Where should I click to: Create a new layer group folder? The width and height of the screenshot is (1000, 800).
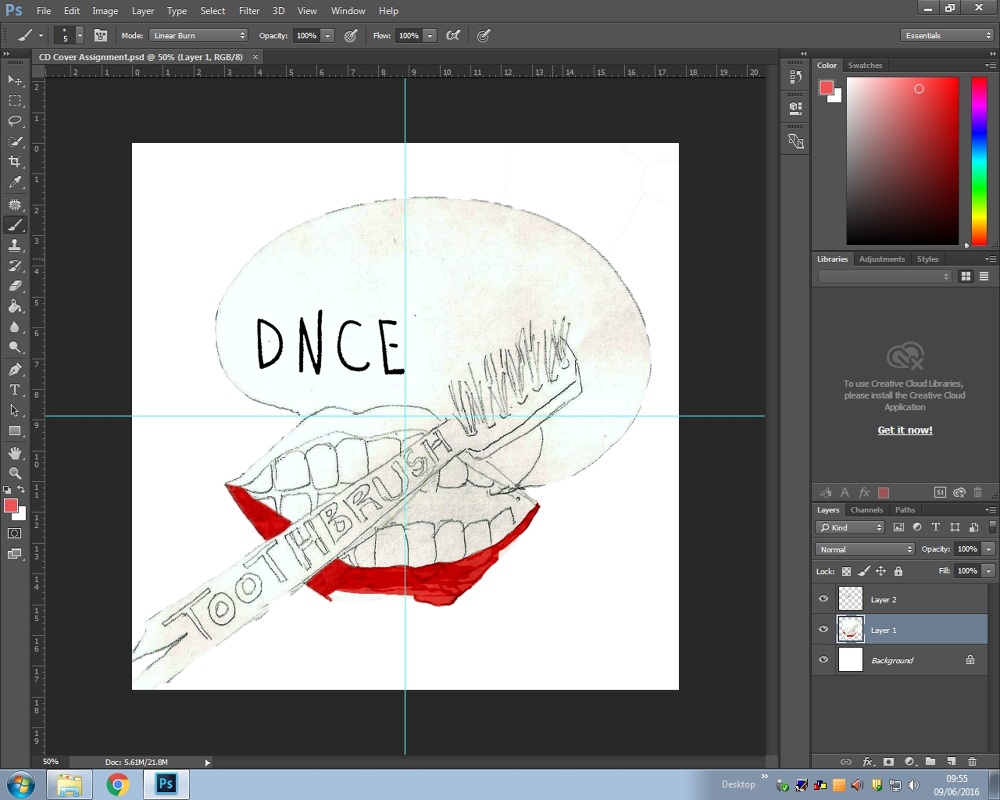pyautogui.click(x=930, y=761)
